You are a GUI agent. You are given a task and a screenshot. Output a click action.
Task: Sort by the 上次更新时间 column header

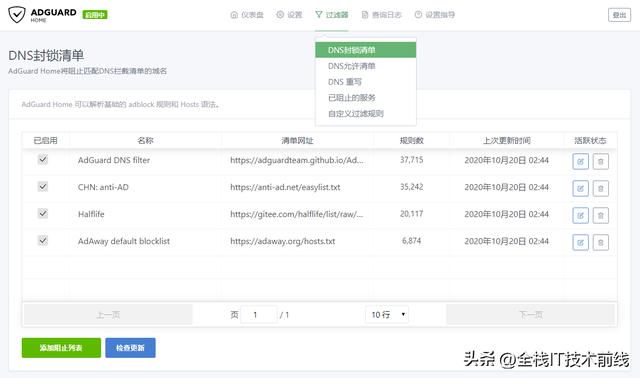507,140
